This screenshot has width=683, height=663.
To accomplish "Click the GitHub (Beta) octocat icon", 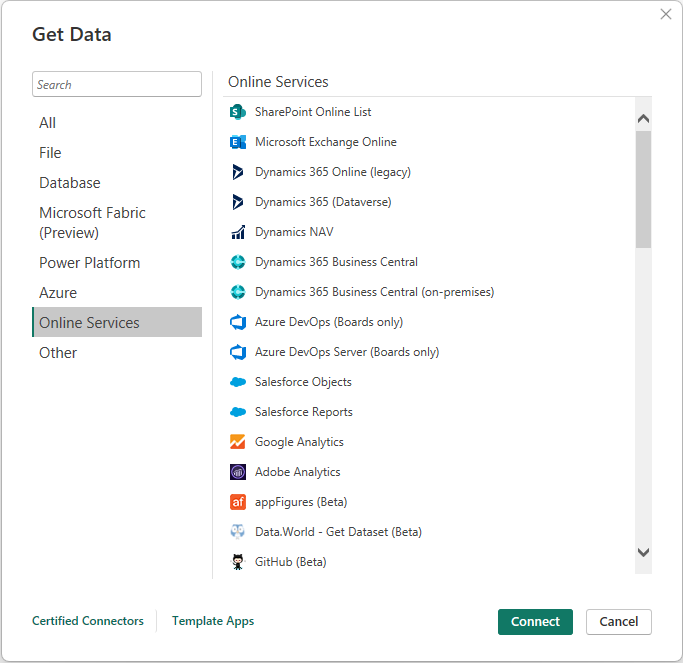I will (x=238, y=562).
